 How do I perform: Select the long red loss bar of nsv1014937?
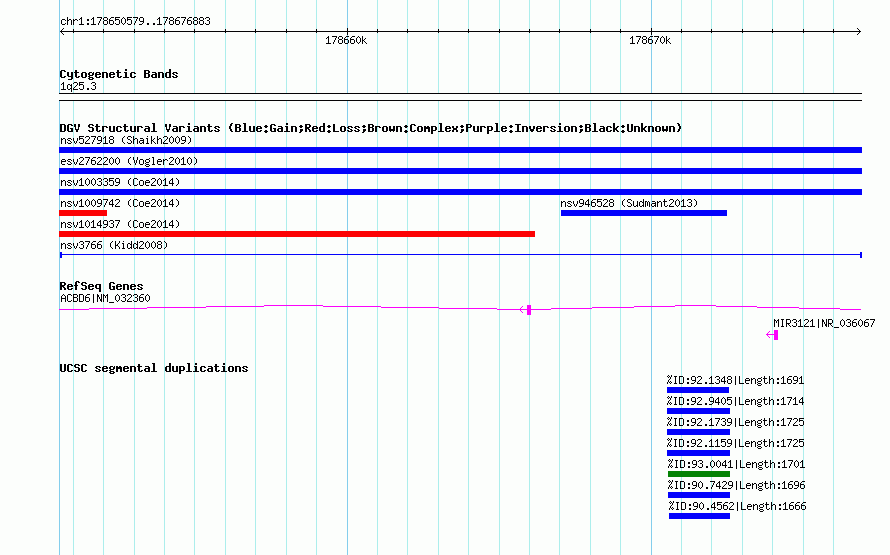(297, 234)
